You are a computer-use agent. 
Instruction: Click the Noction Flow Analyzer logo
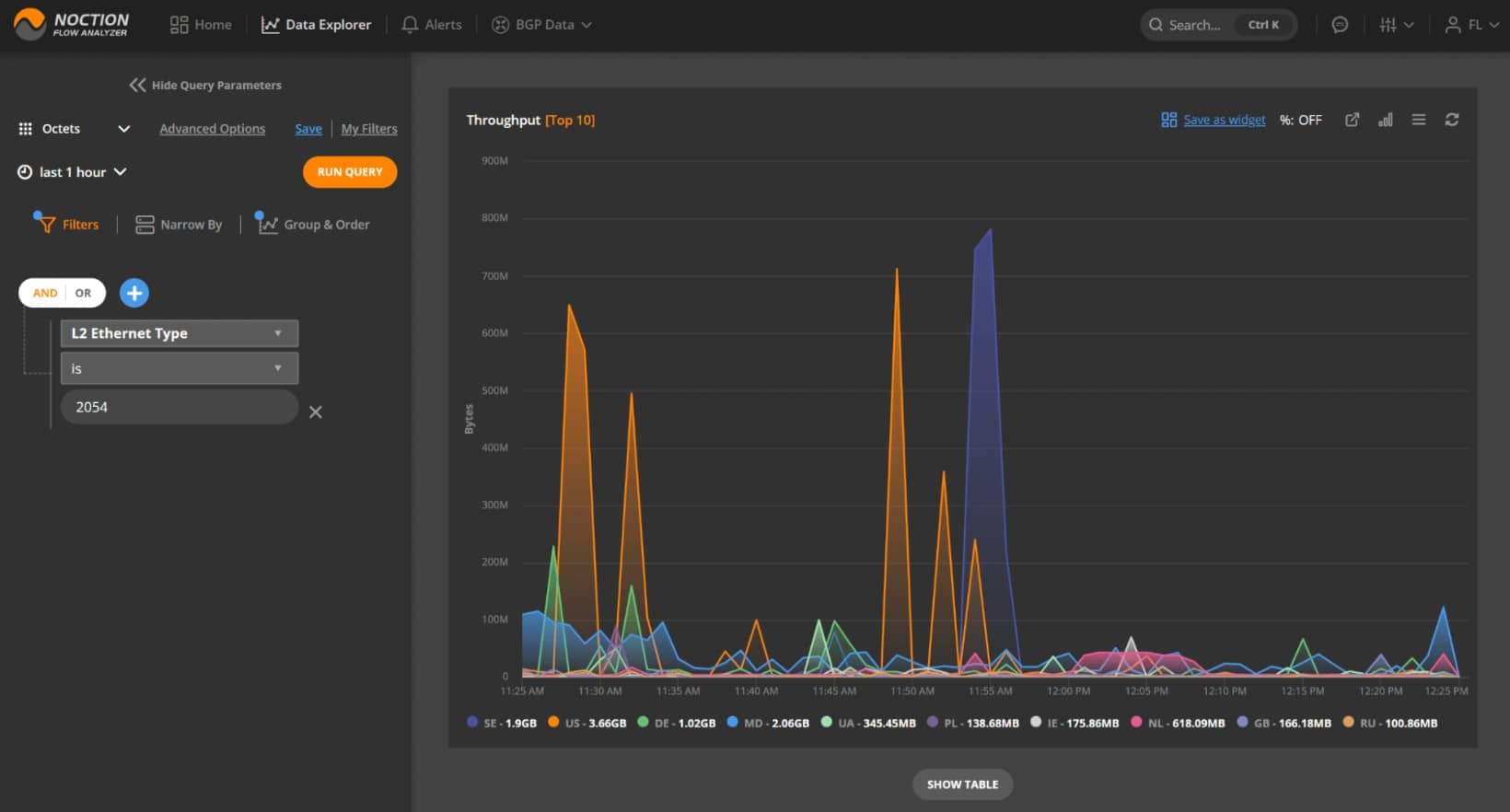pyautogui.click(x=71, y=24)
